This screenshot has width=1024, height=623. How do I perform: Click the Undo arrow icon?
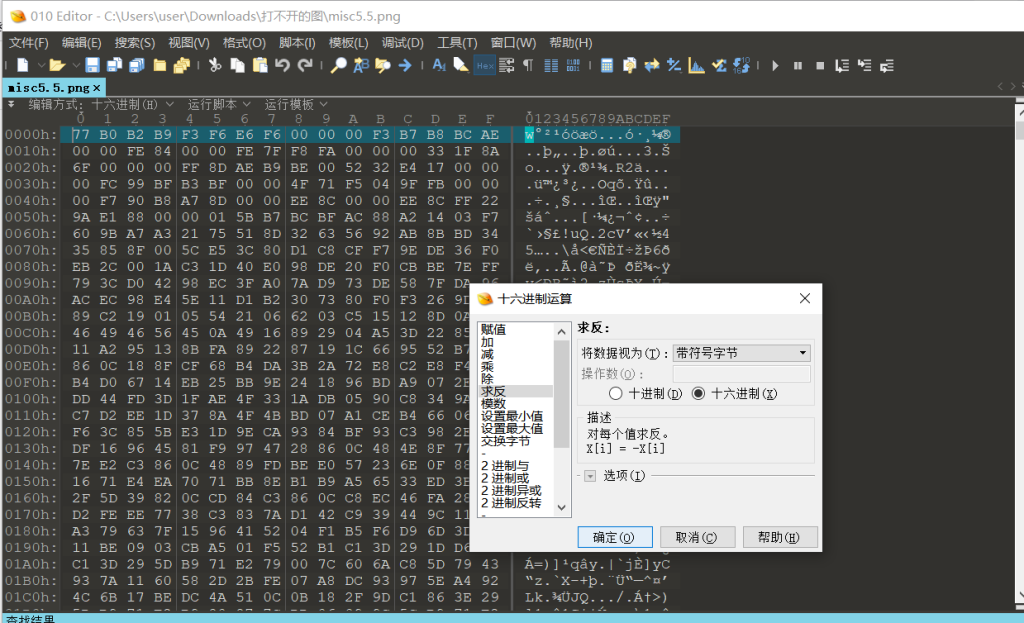(x=283, y=65)
